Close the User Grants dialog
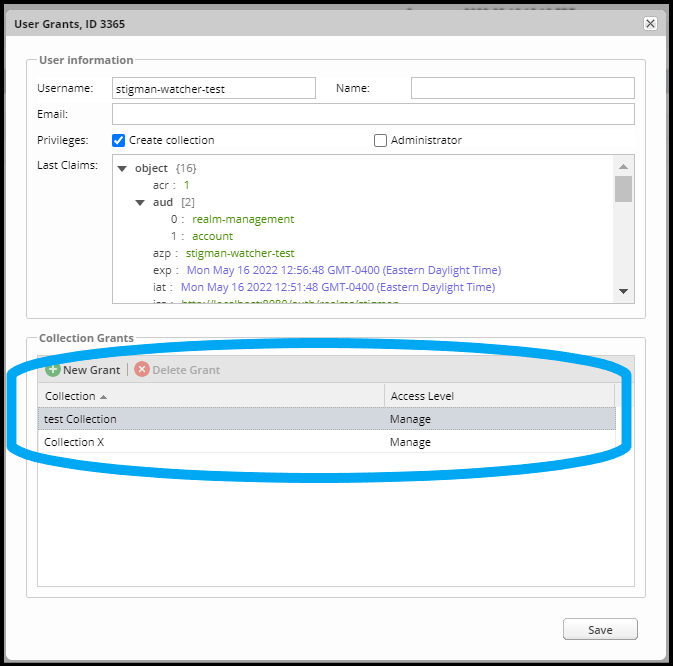This screenshot has height=666, width=673. click(x=650, y=24)
